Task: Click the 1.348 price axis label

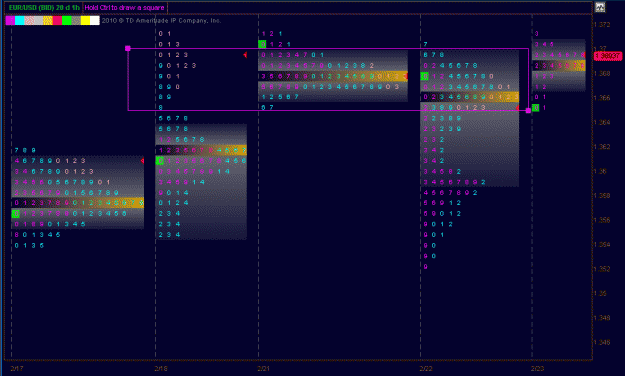Action: coord(602,318)
